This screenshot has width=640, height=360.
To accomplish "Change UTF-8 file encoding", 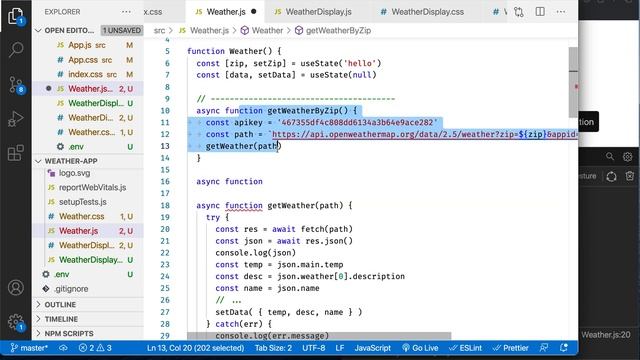I will [313, 348].
